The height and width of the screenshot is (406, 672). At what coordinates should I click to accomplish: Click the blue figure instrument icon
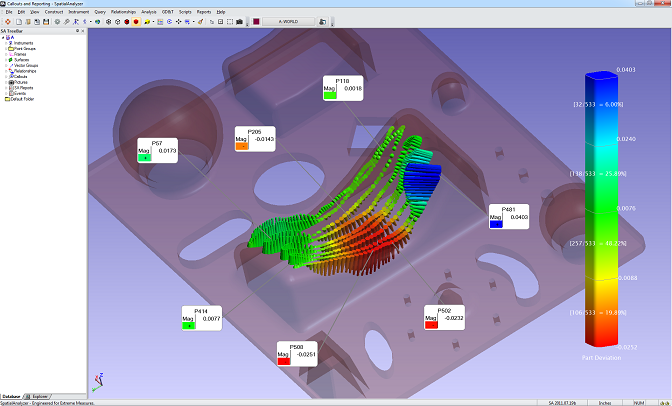tap(85, 21)
